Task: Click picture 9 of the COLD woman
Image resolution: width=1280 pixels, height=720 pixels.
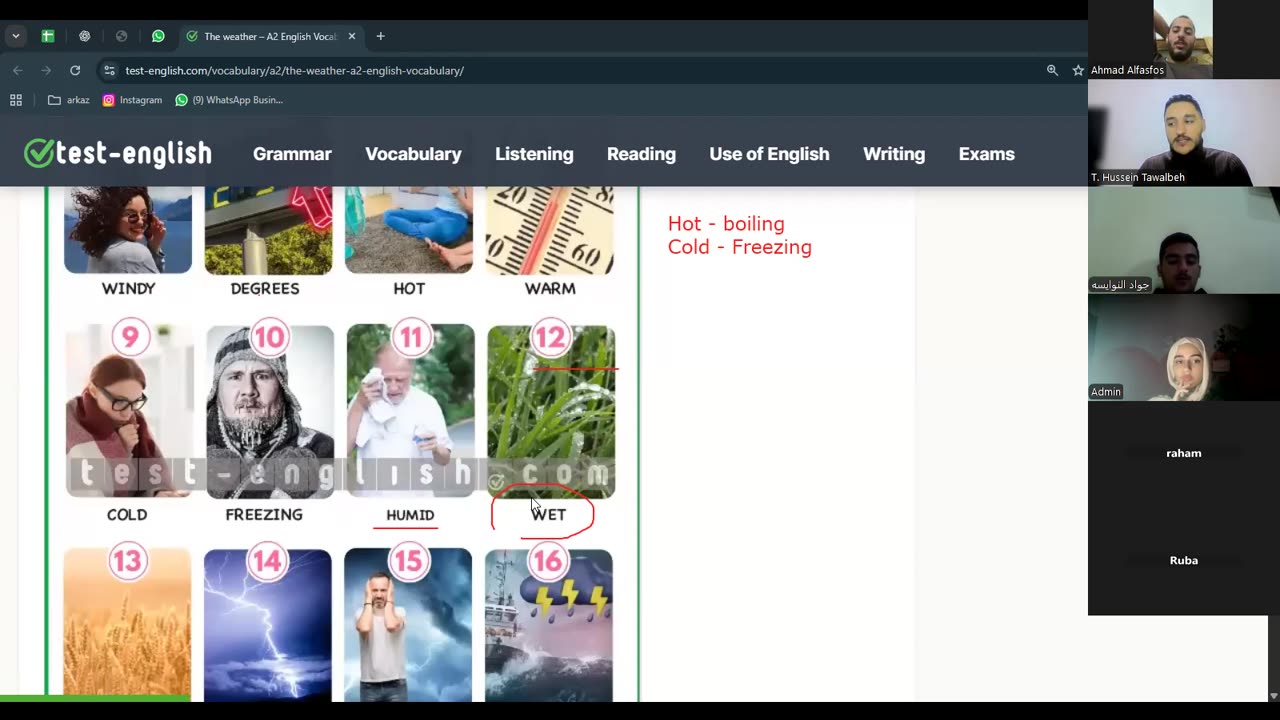Action: tap(130, 410)
